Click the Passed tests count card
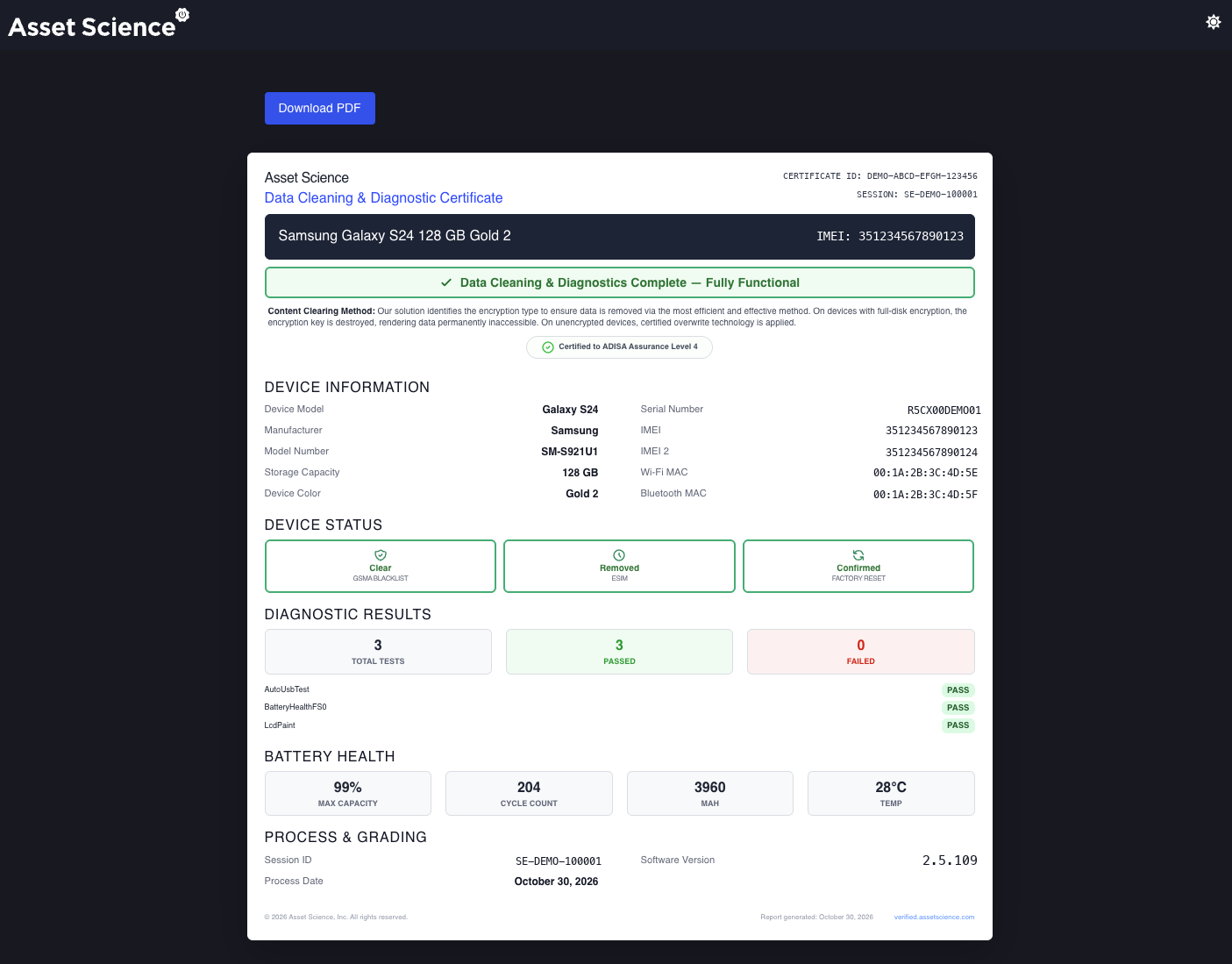The width and height of the screenshot is (1232, 964). [x=619, y=652]
